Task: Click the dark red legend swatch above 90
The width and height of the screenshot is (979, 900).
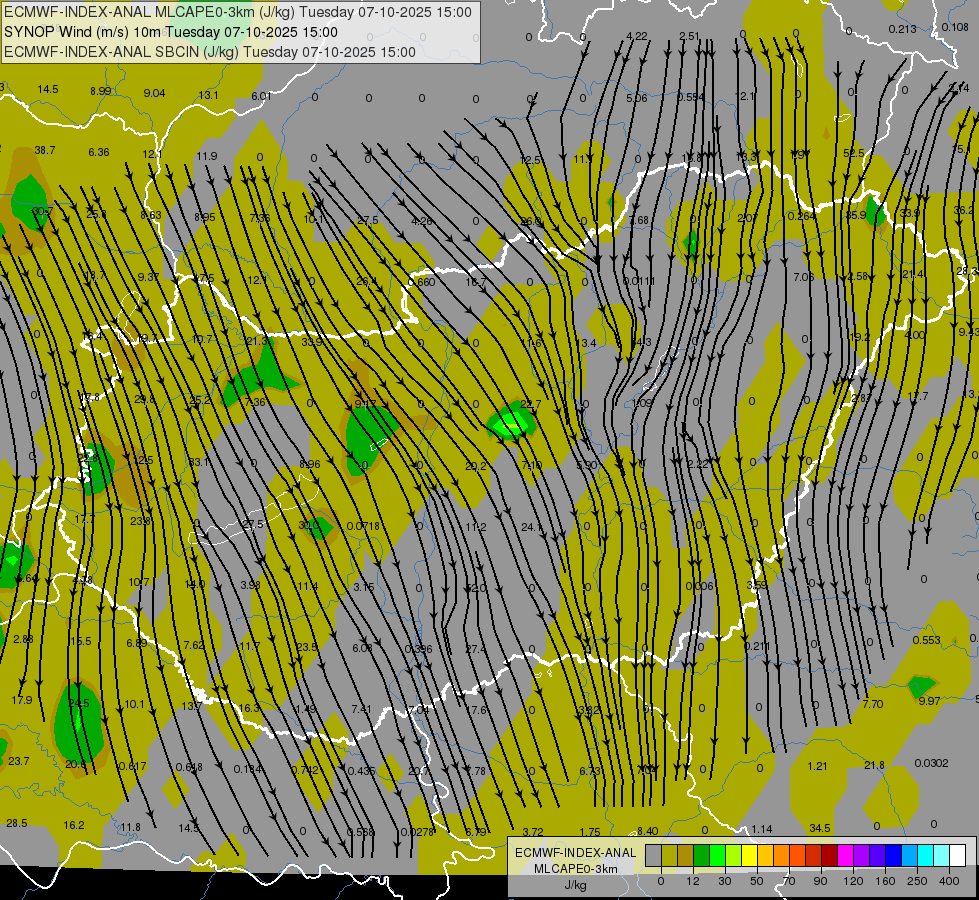Action: click(829, 855)
